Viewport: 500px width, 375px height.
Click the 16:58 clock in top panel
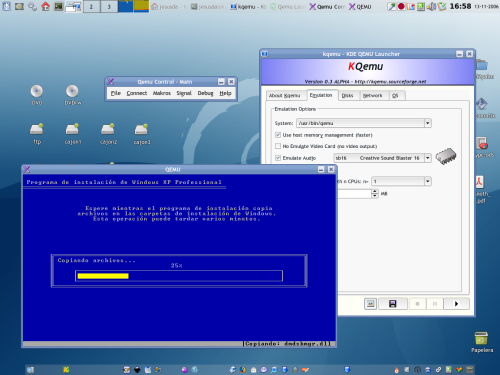point(460,6)
